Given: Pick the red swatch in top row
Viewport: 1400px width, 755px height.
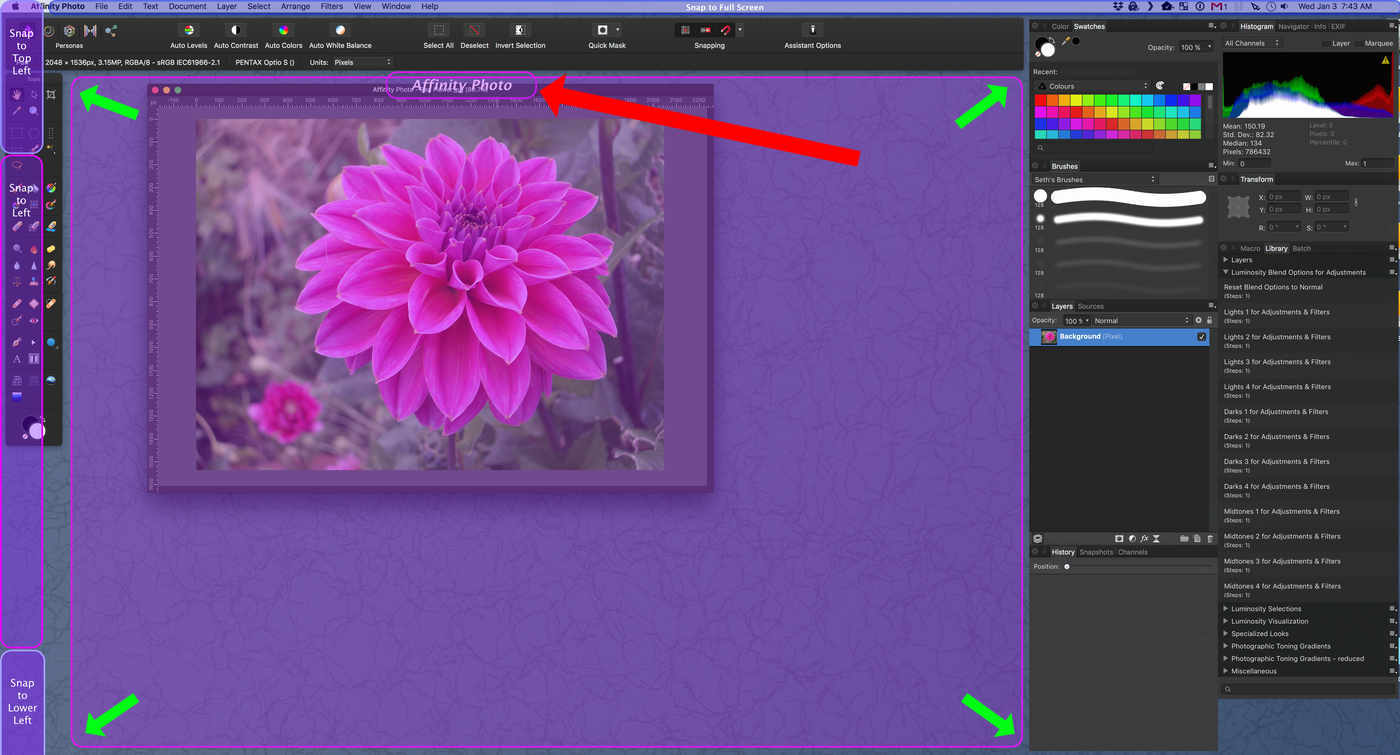Looking at the screenshot, I should pos(1040,100).
